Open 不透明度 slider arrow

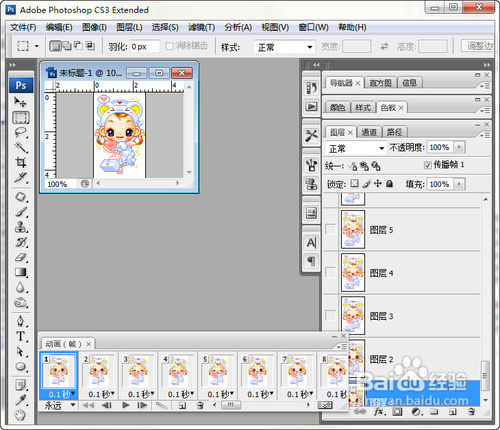[460, 147]
